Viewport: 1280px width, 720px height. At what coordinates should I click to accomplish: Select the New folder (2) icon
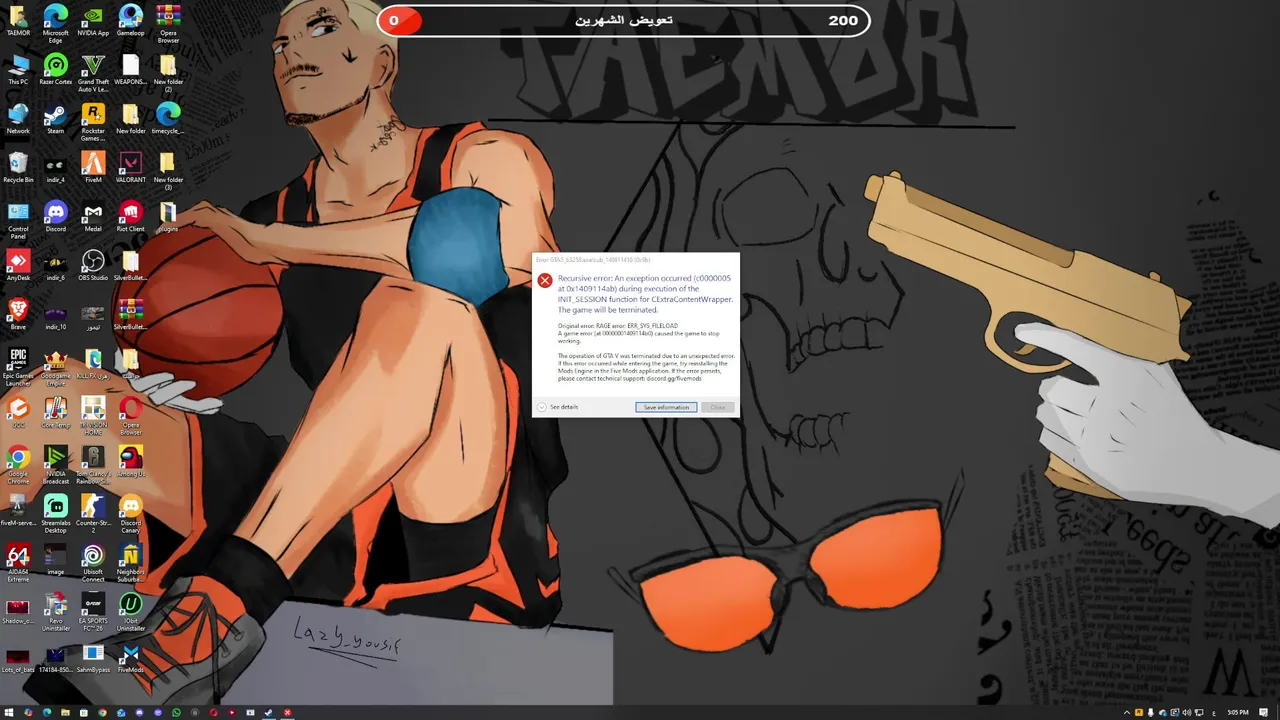[168, 72]
